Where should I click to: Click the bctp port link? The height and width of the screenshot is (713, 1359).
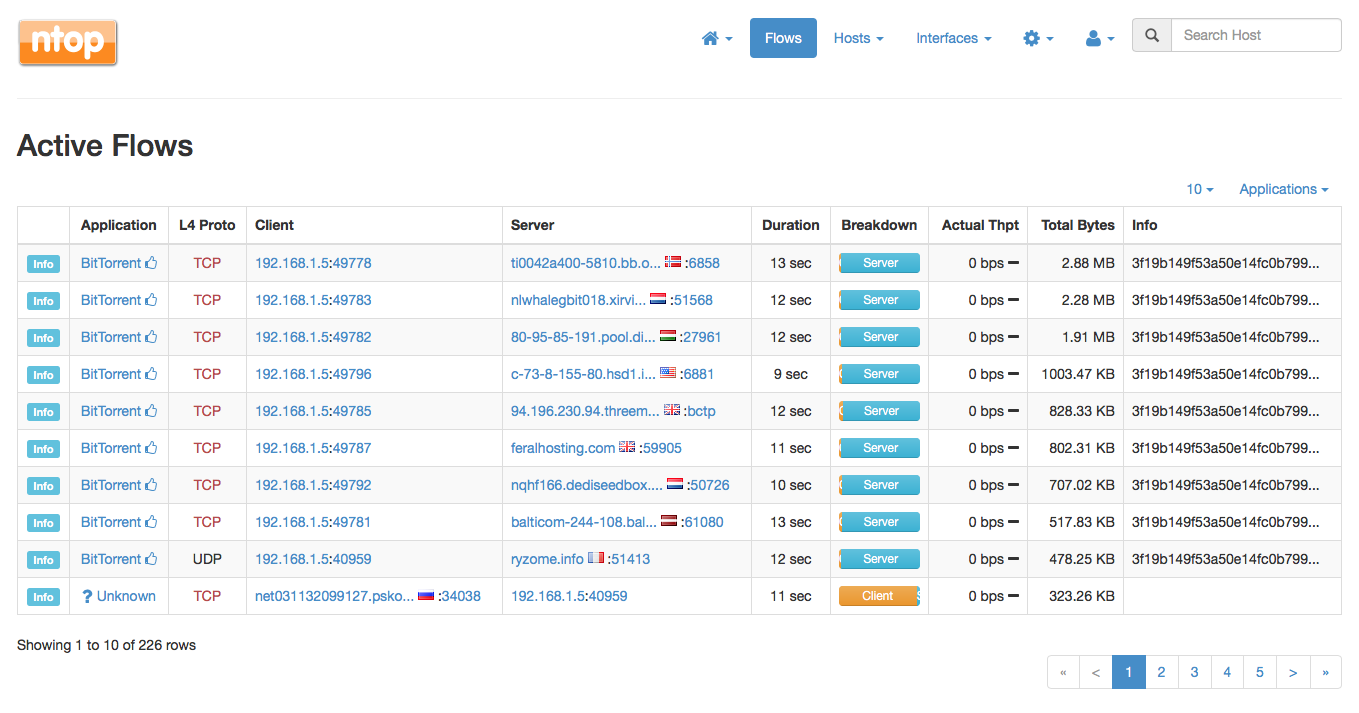tap(702, 411)
